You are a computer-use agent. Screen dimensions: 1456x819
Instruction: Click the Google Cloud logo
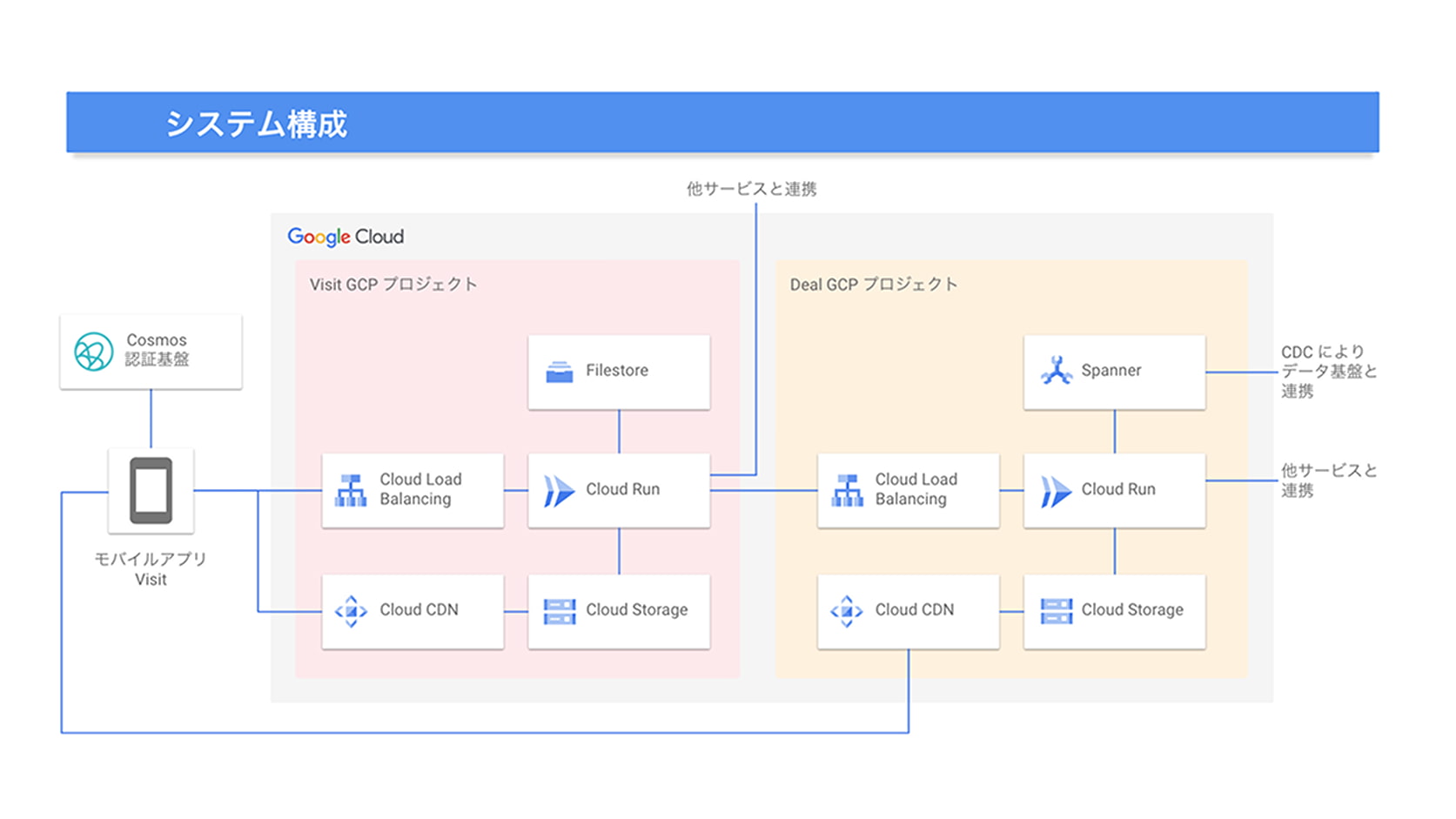346,237
